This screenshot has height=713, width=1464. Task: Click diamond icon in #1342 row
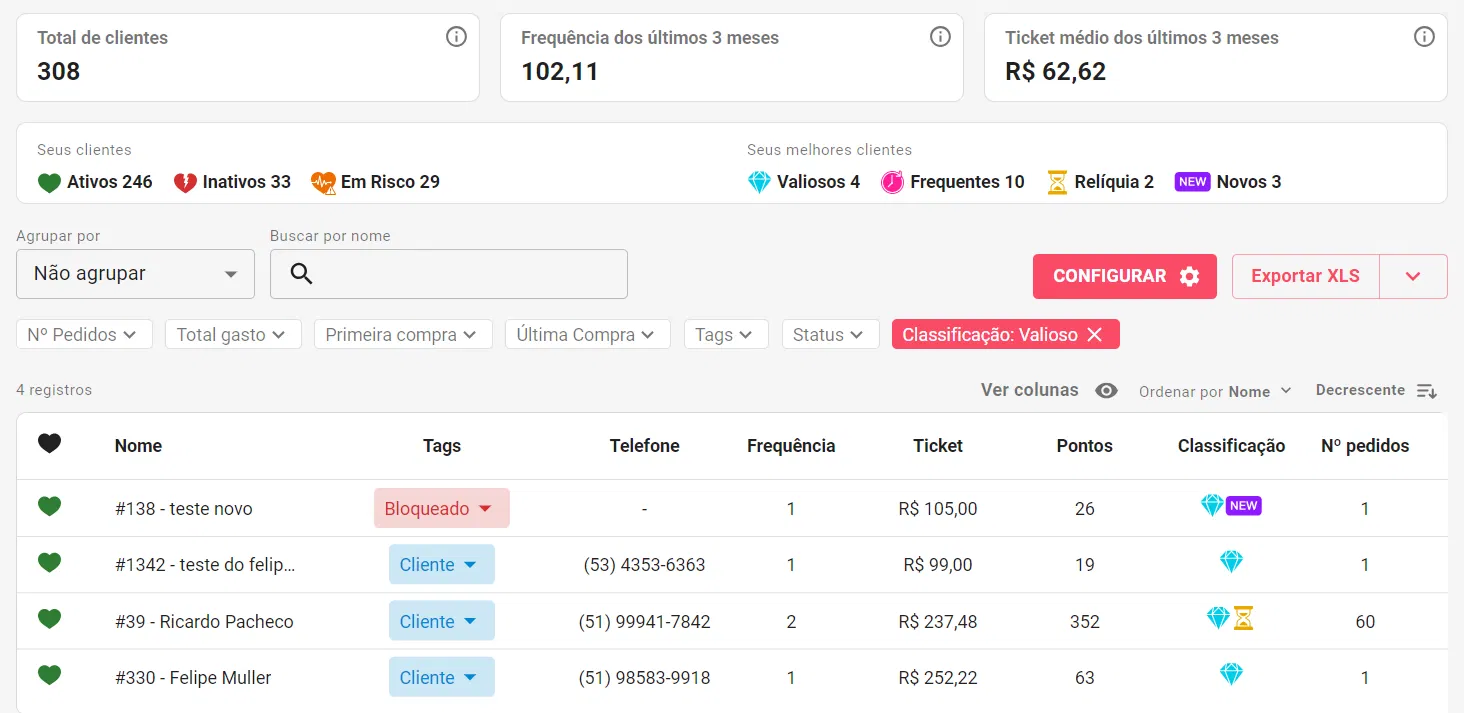[1231, 562]
